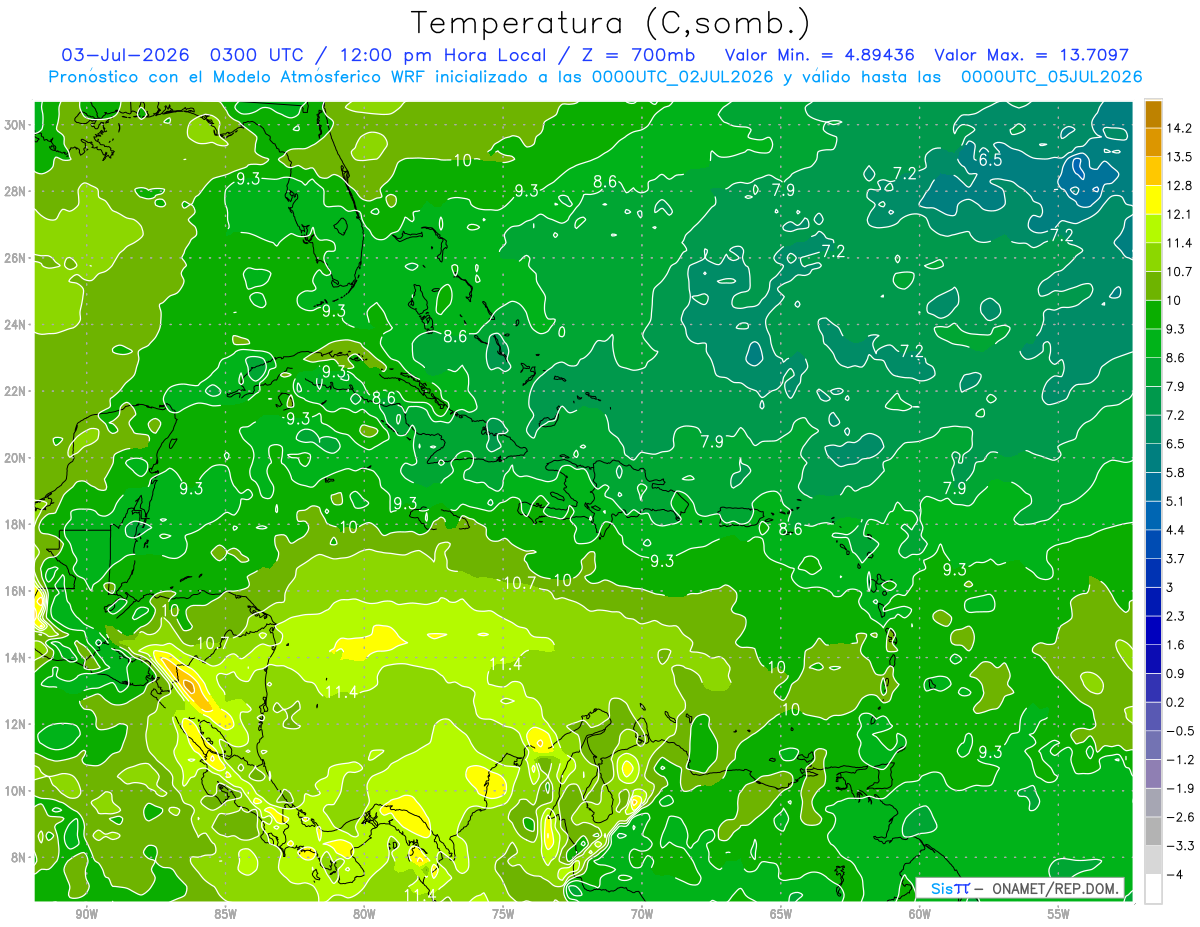
Task: Click the yellow legend swatch between 12.1 and 12.8
Action: coord(1153,200)
